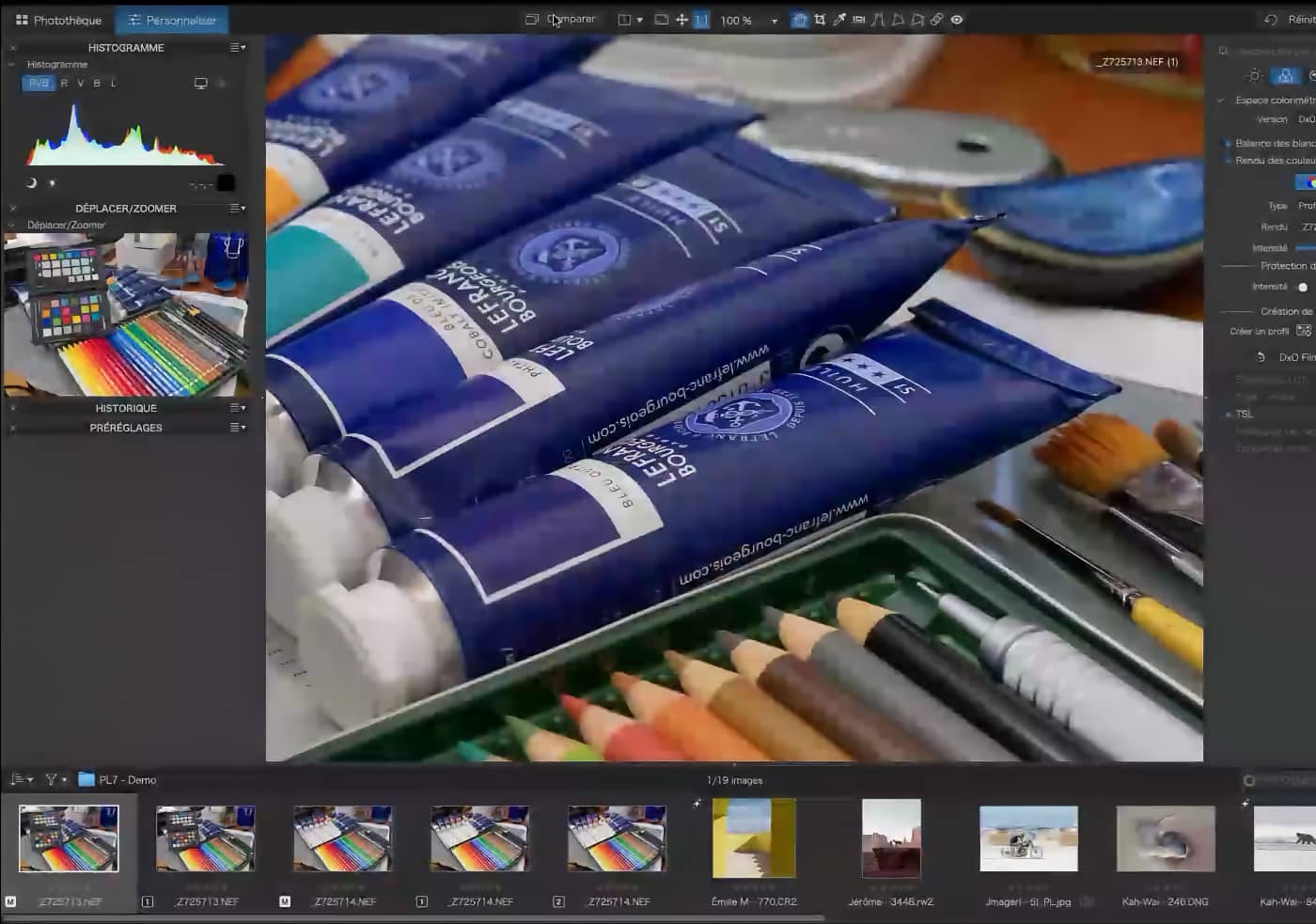Screen dimensions: 1316x924
Task: Select the Kah-Wai 246.DNG thumbnail
Action: (1166, 838)
